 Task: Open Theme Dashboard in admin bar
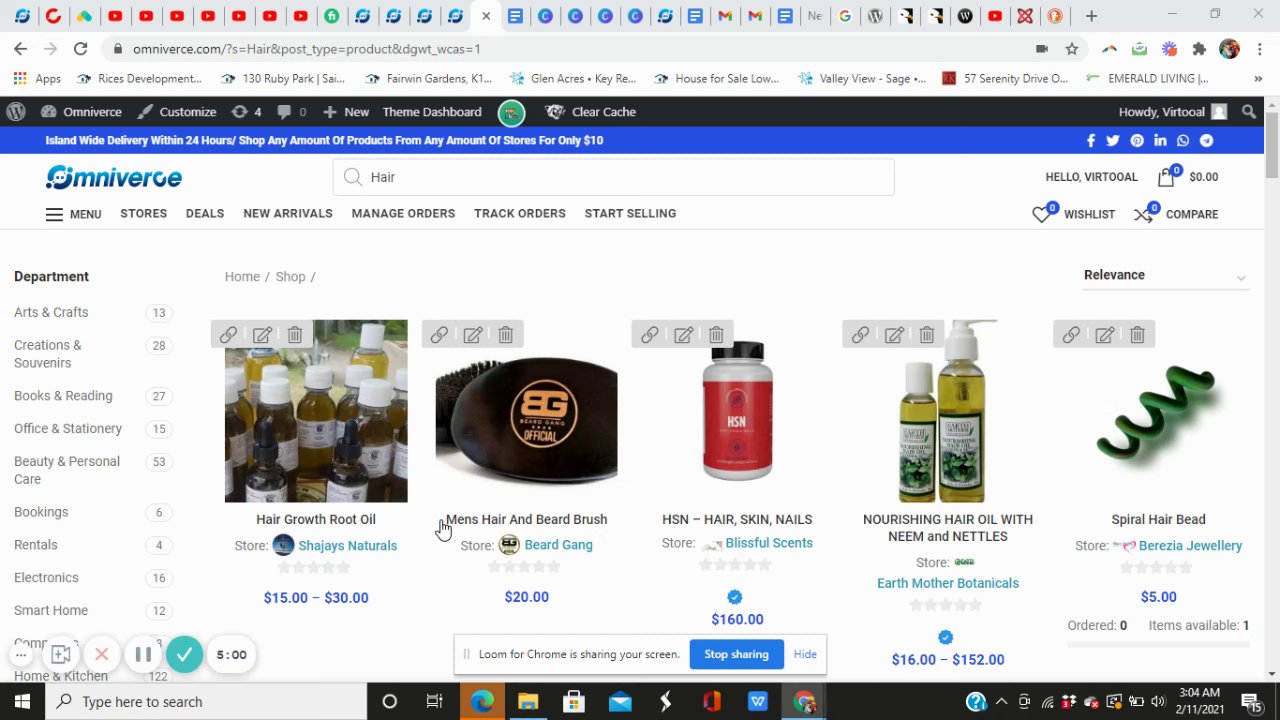click(x=432, y=112)
